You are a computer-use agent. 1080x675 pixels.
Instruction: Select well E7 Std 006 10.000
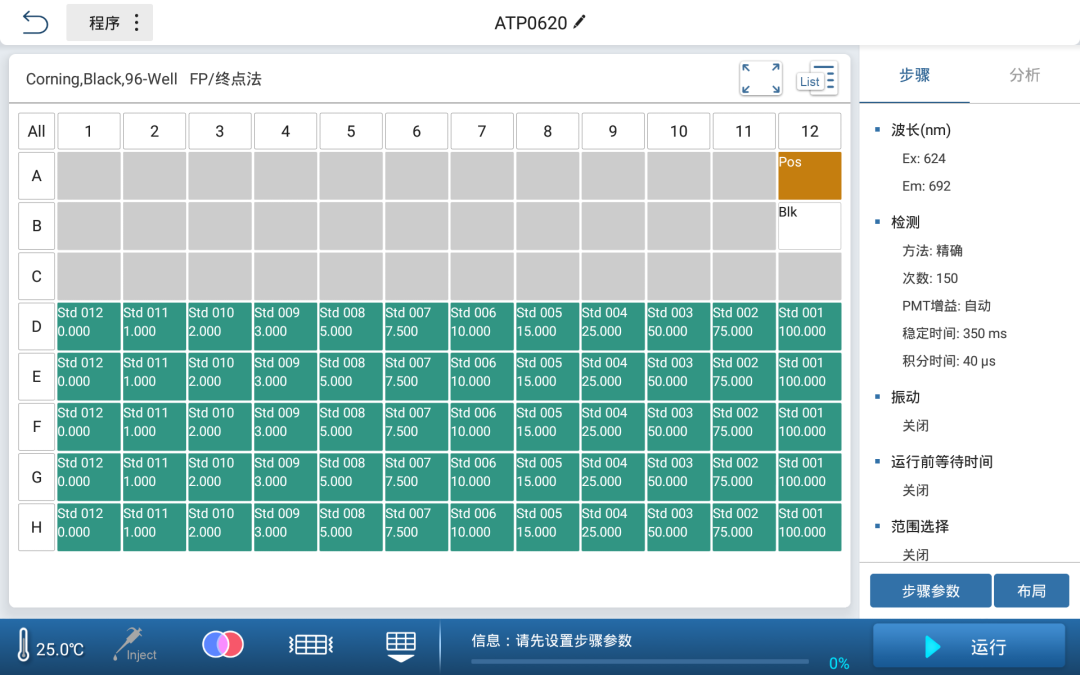point(482,377)
